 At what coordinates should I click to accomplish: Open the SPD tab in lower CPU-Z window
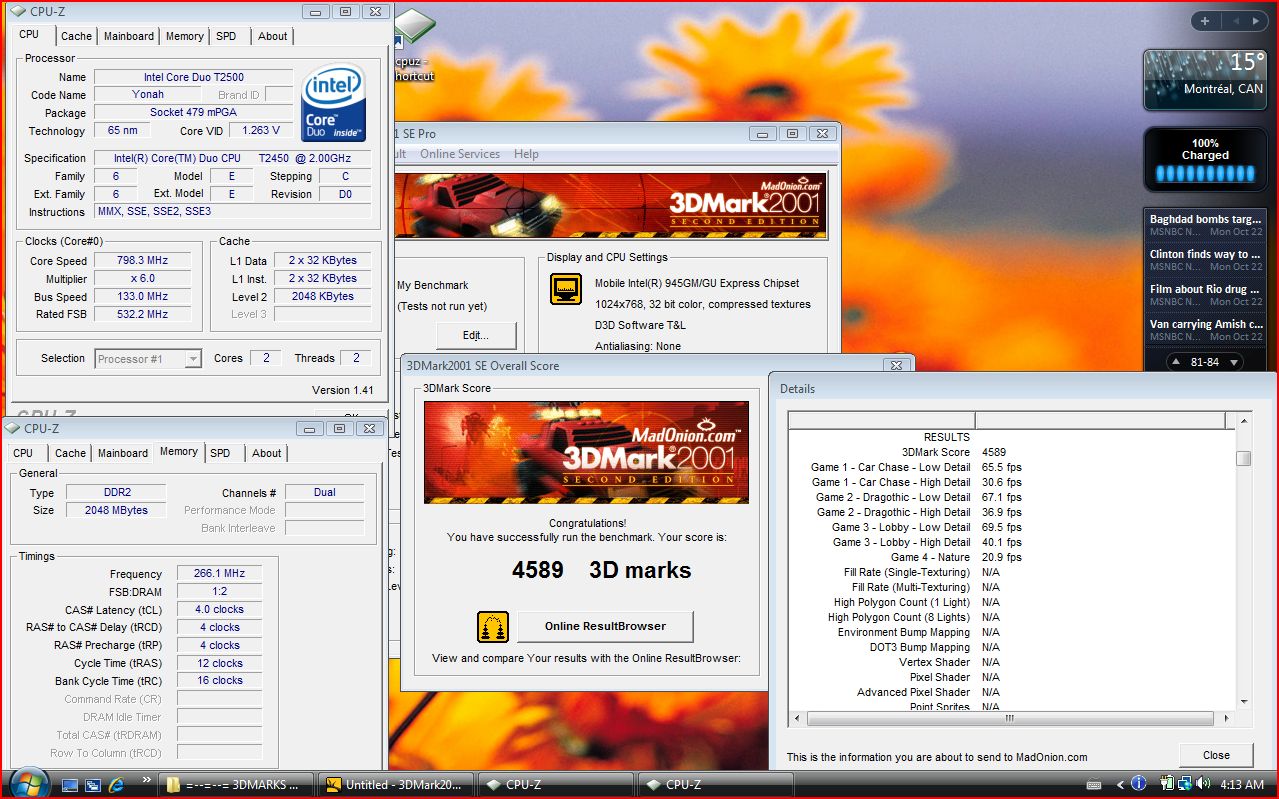(x=221, y=453)
